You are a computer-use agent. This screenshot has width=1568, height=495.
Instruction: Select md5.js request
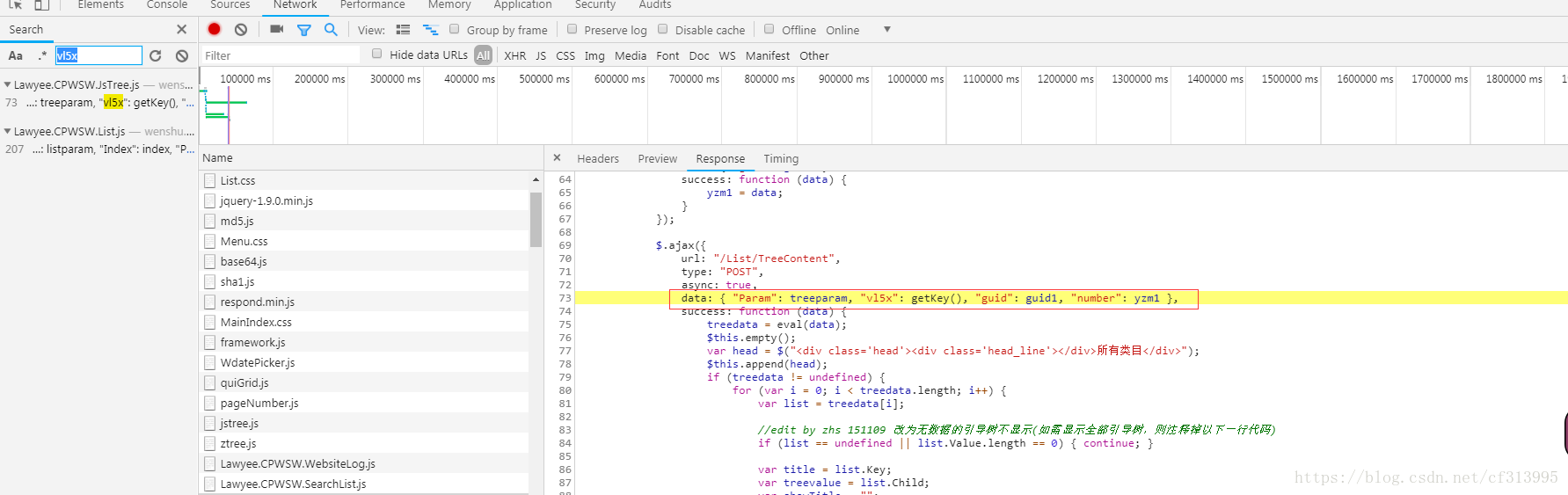tap(364, 221)
